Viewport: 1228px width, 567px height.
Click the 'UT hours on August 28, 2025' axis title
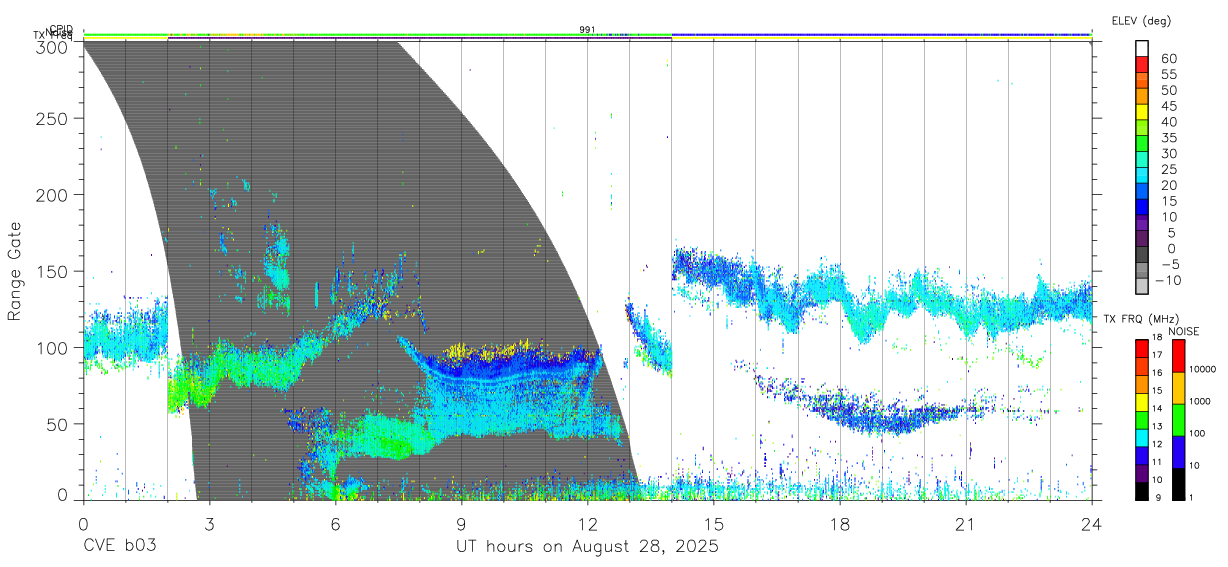[587, 548]
